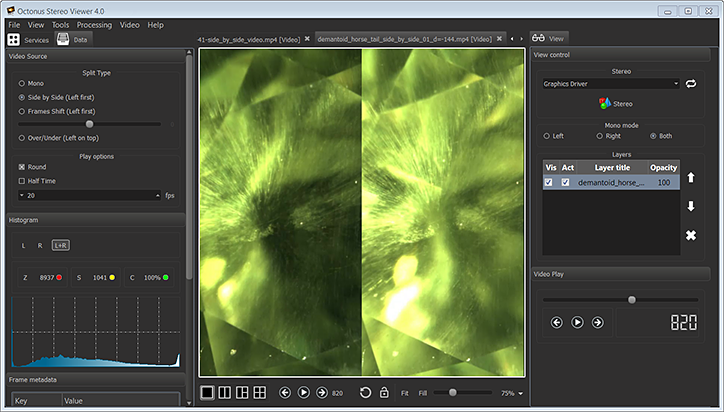724x412 pixels.
Task: Move layer down with the down arrow
Action: click(x=690, y=206)
